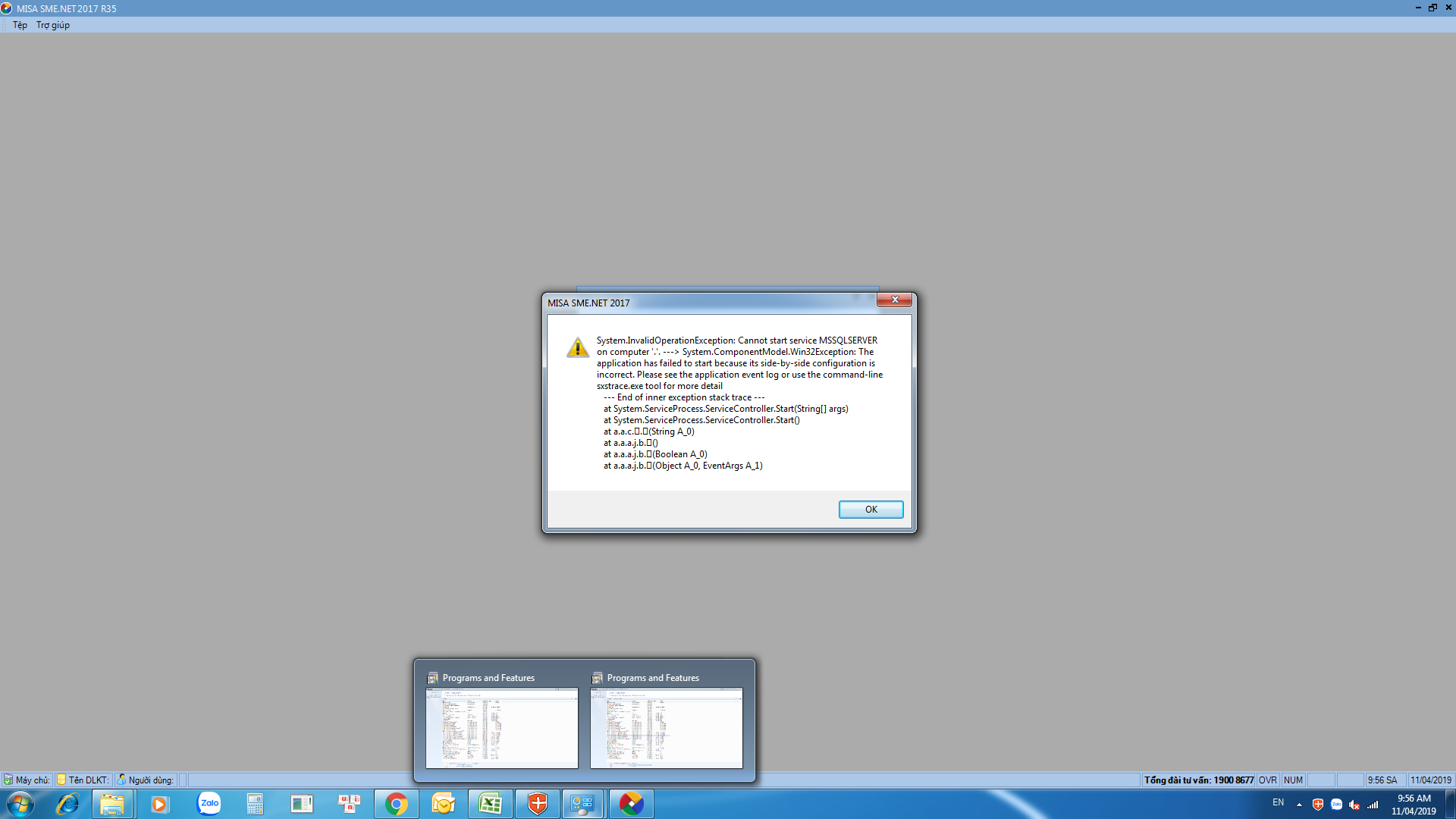Click the shield icon beside Máy chủ
Image resolution: width=1456 pixels, height=819 pixels.
pyautogui.click(x=8, y=780)
